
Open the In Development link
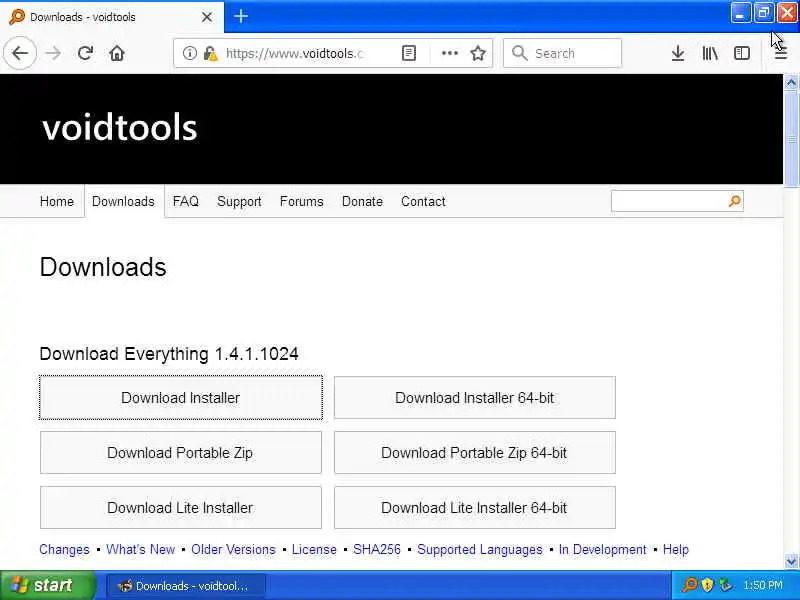[x=603, y=549]
